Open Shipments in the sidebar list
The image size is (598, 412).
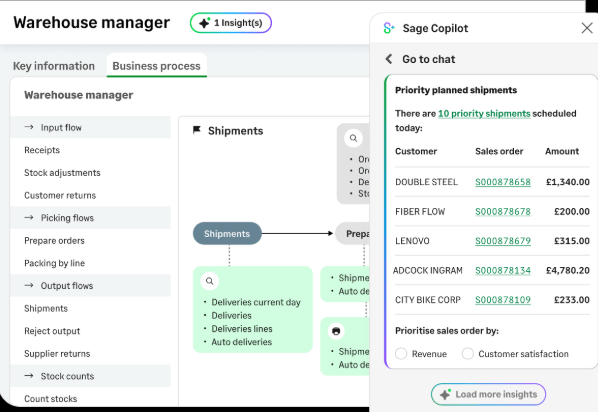coord(46,308)
